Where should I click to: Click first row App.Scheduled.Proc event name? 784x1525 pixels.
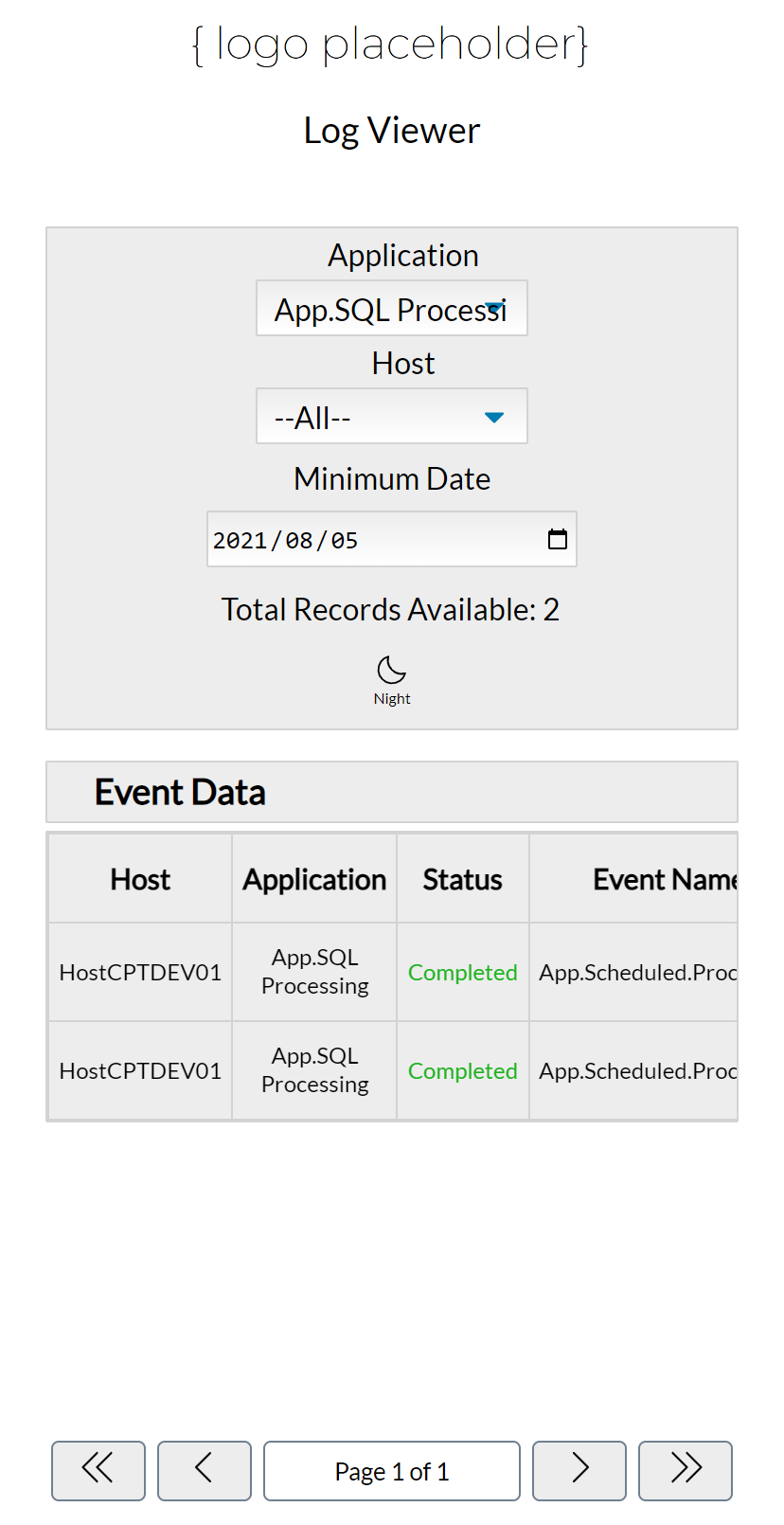tap(637, 972)
